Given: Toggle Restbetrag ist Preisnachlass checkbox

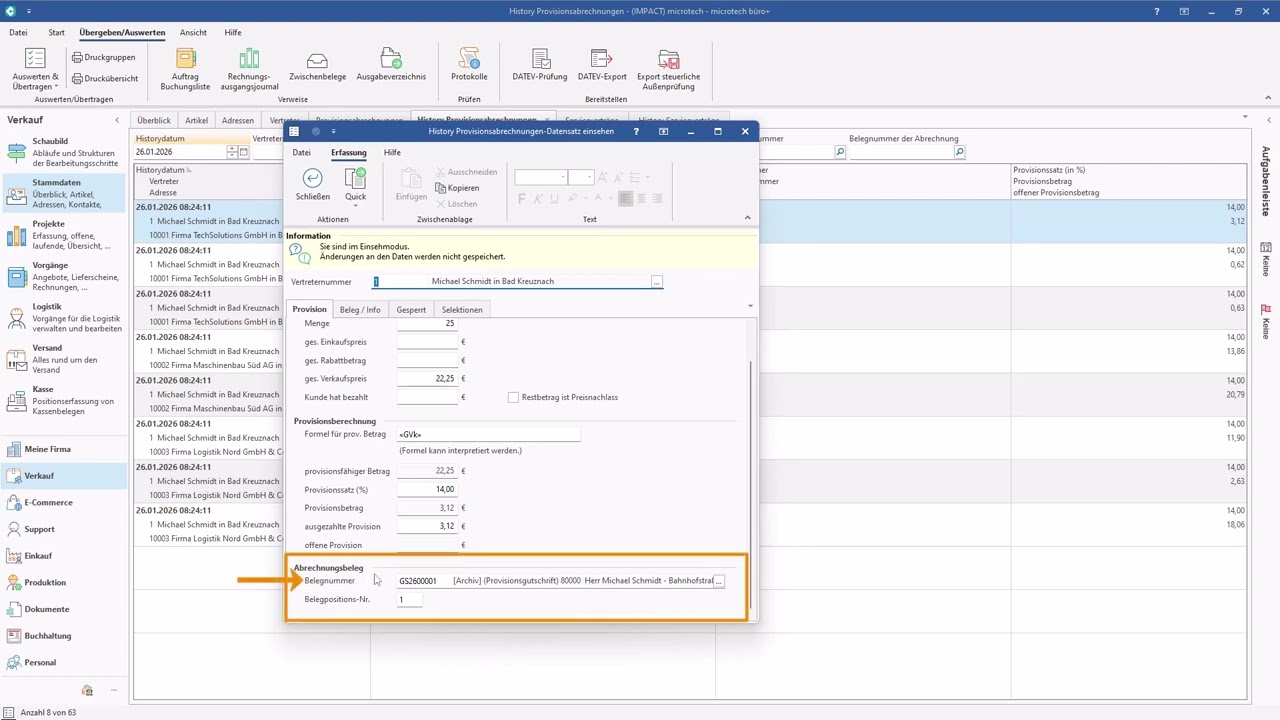Looking at the screenshot, I should tap(513, 397).
